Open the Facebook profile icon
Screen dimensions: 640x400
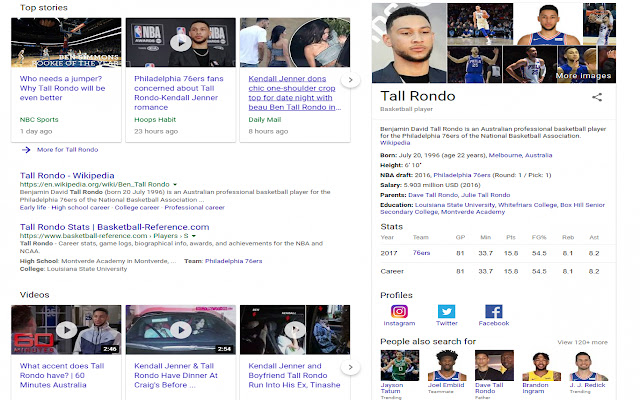[x=493, y=311]
